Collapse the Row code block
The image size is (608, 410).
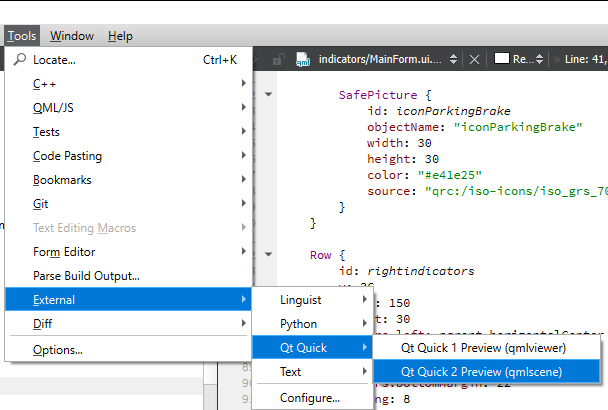point(269,255)
